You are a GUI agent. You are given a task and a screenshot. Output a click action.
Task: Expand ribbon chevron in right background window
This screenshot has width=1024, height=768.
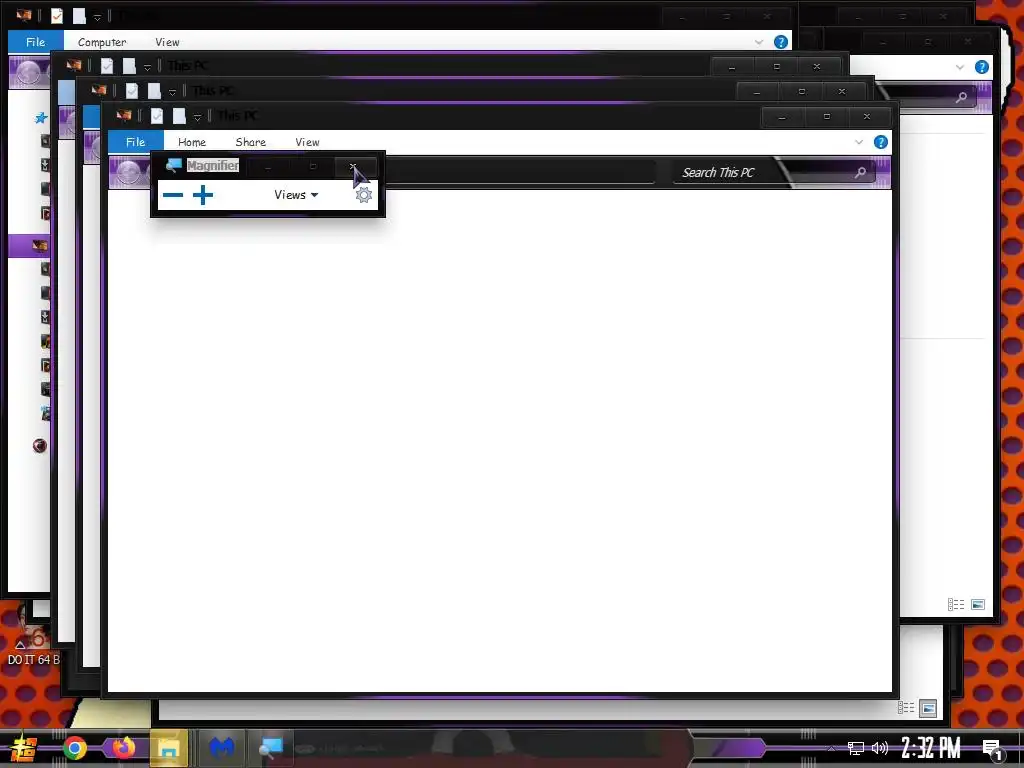pyautogui.click(x=959, y=67)
